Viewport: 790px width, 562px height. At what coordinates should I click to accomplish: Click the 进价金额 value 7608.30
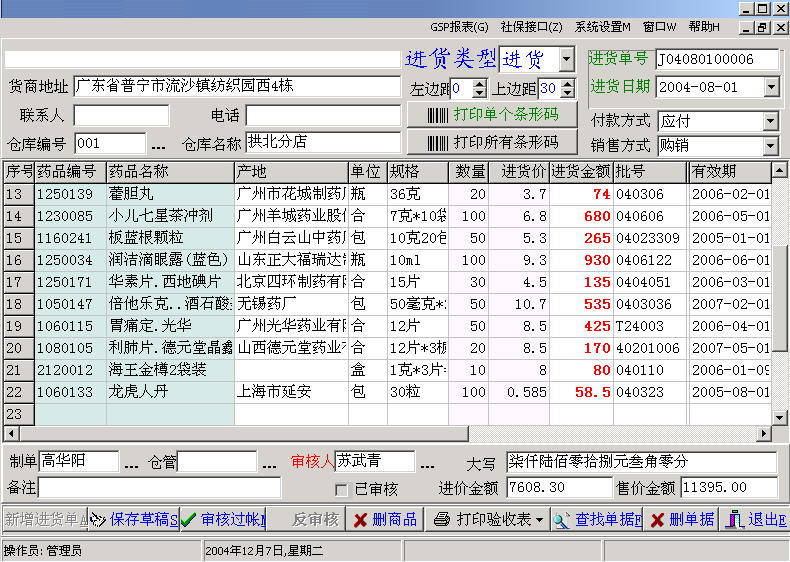coord(558,487)
